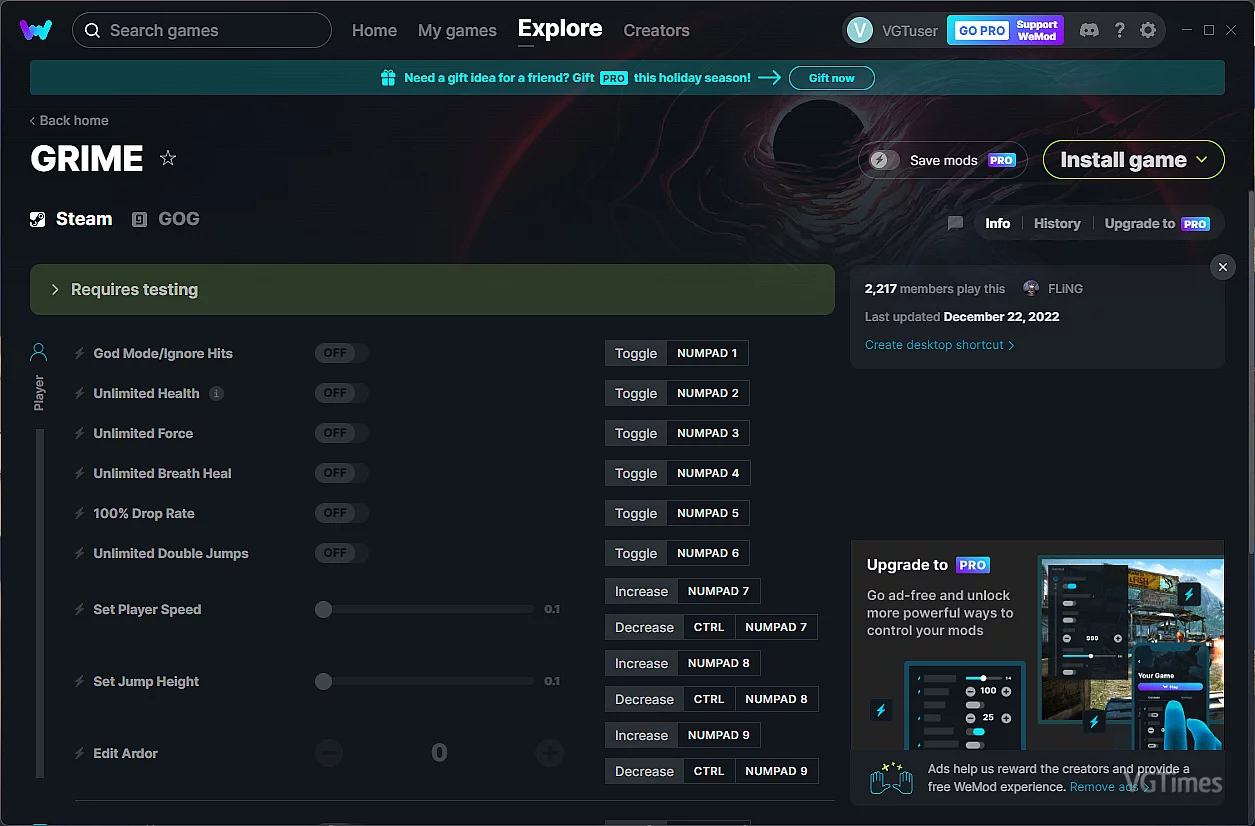Open the Install game dropdown
This screenshot has height=826, width=1255.
(1133, 160)
